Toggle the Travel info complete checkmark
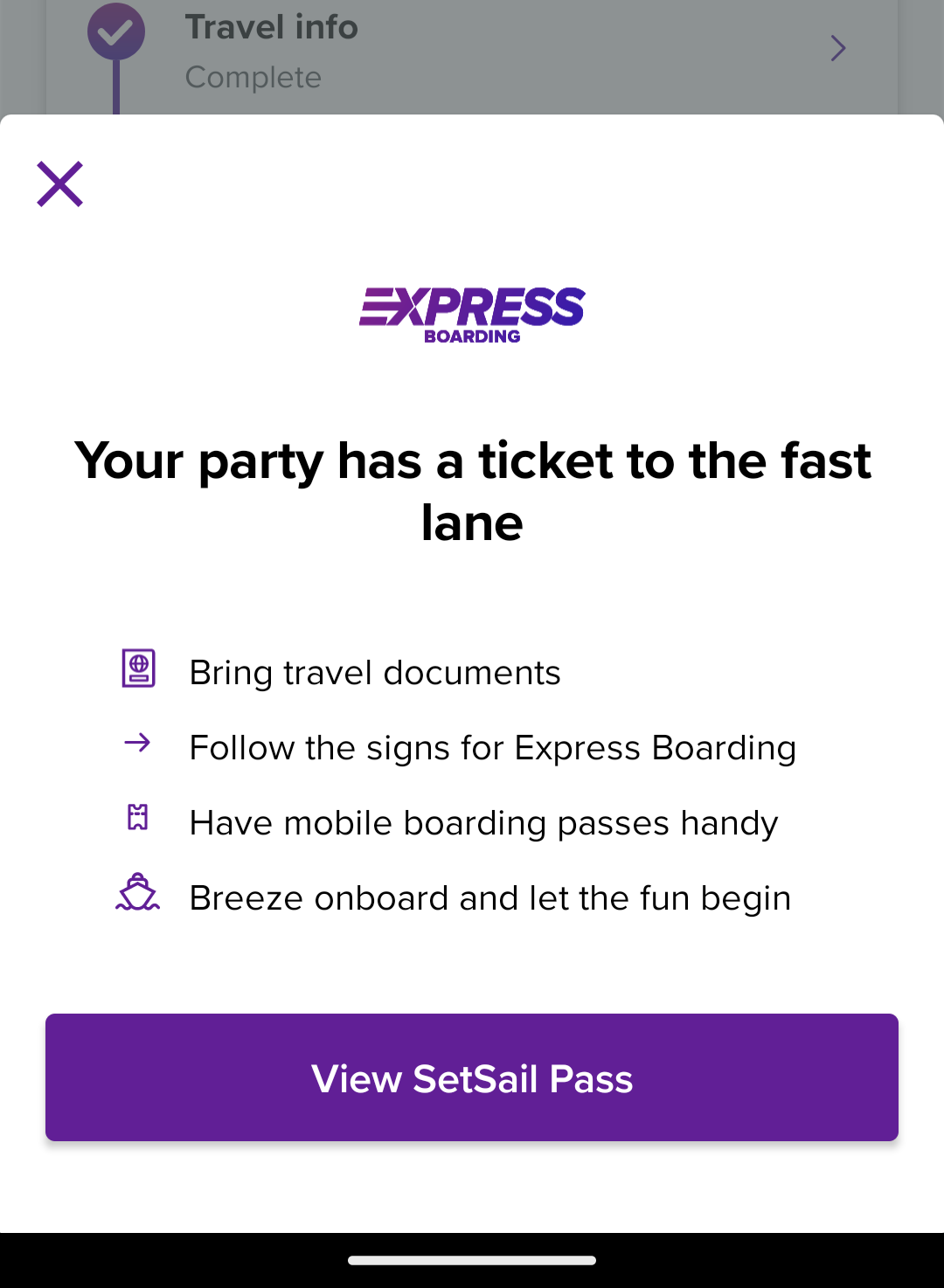This screenshot has width=944, height=1288. 116,31
